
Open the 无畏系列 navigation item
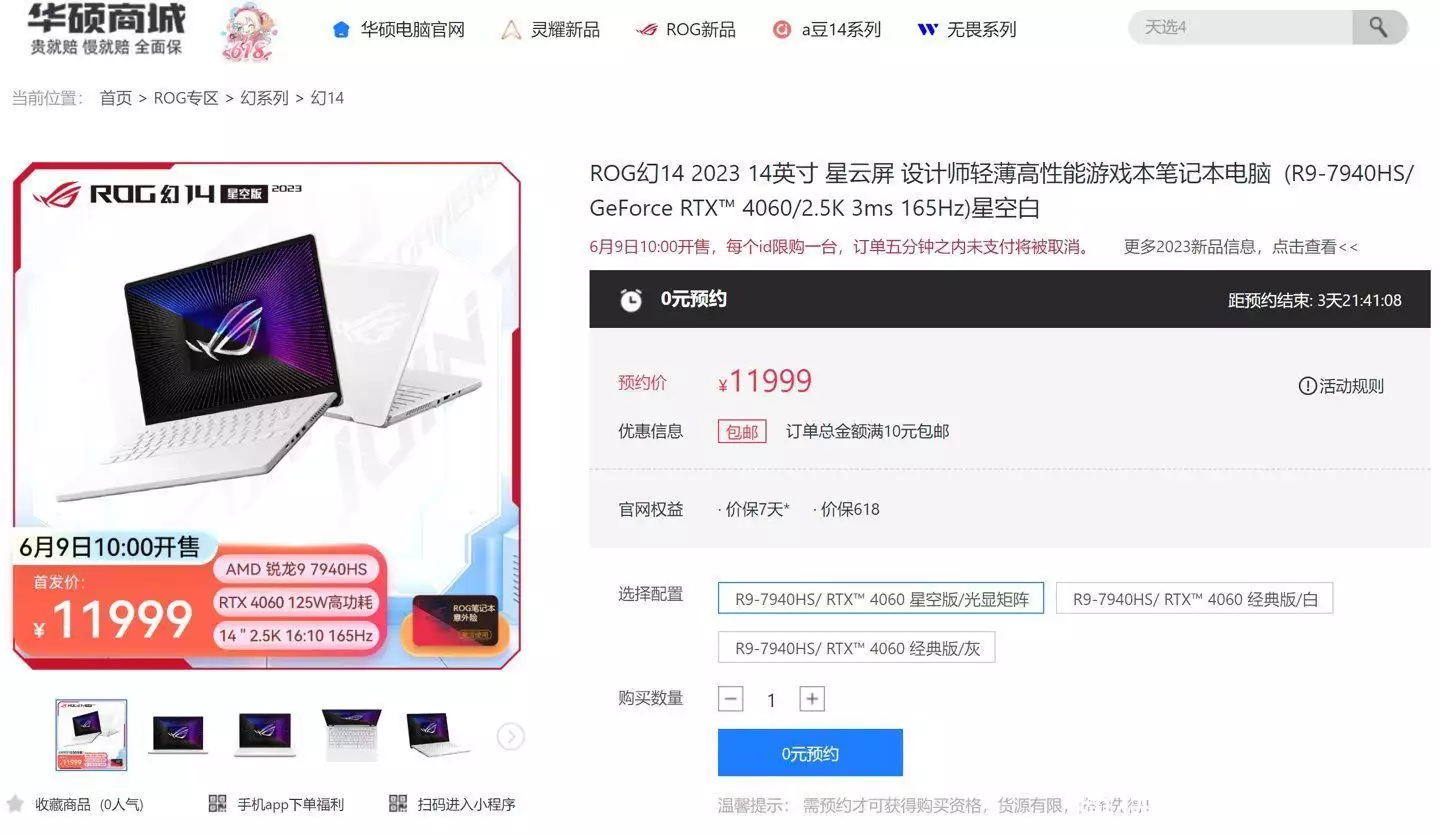967,30
